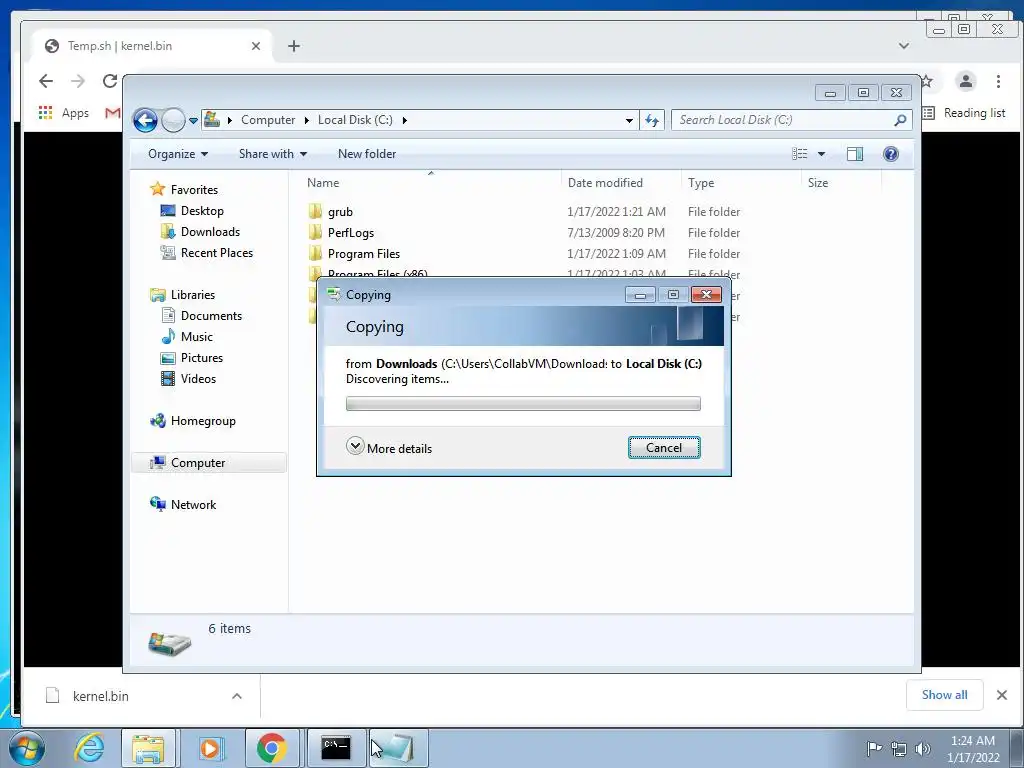
Task: Select the Temp.sh kernel.bin Chrome tab
Action: coord(152,46)
